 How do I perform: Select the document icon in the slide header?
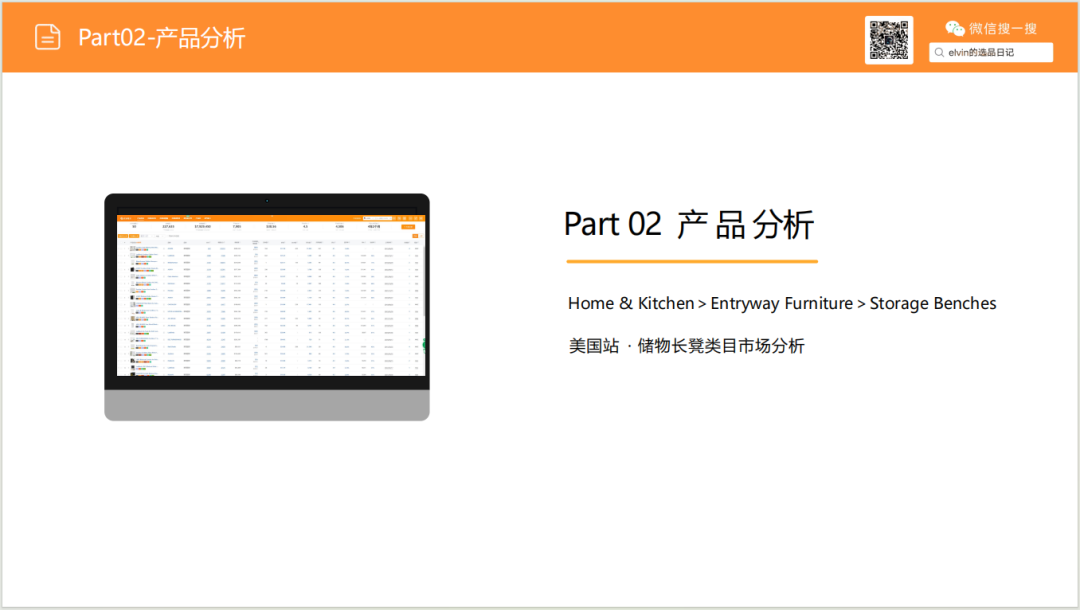pyautogui.click(x=48, y=36)
